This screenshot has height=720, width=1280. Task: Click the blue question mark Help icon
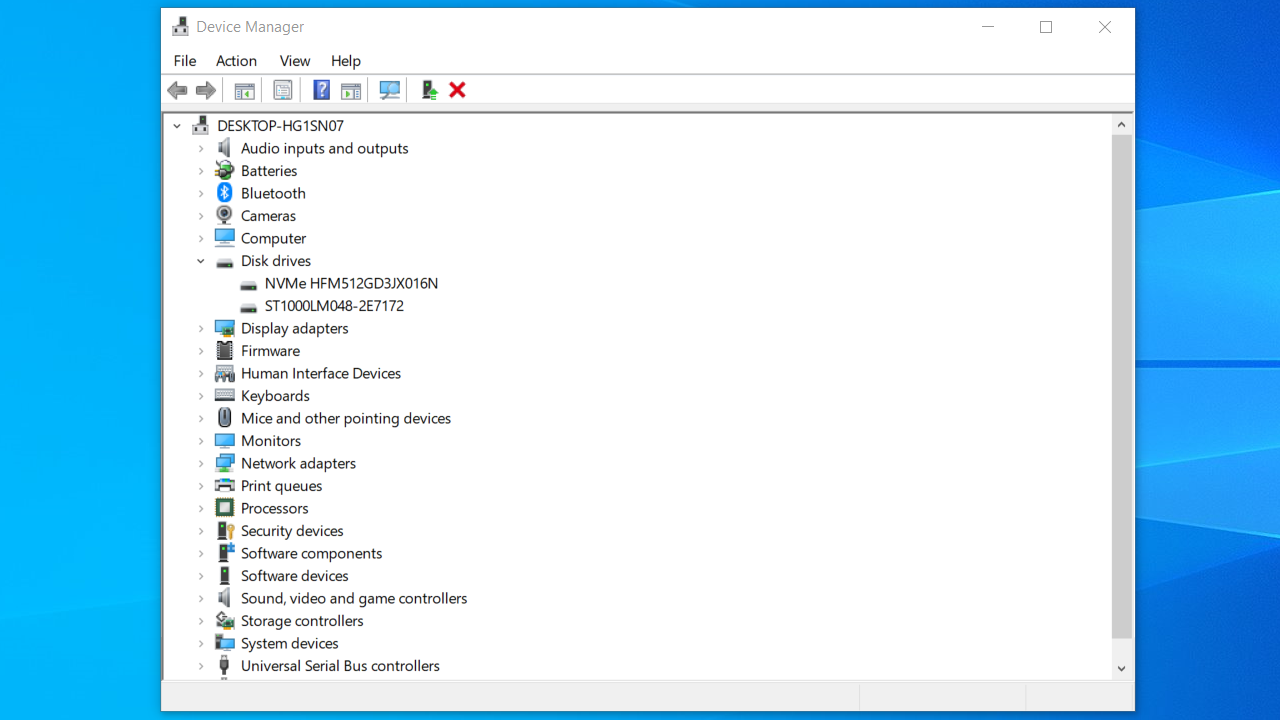(x=321, y=91)
